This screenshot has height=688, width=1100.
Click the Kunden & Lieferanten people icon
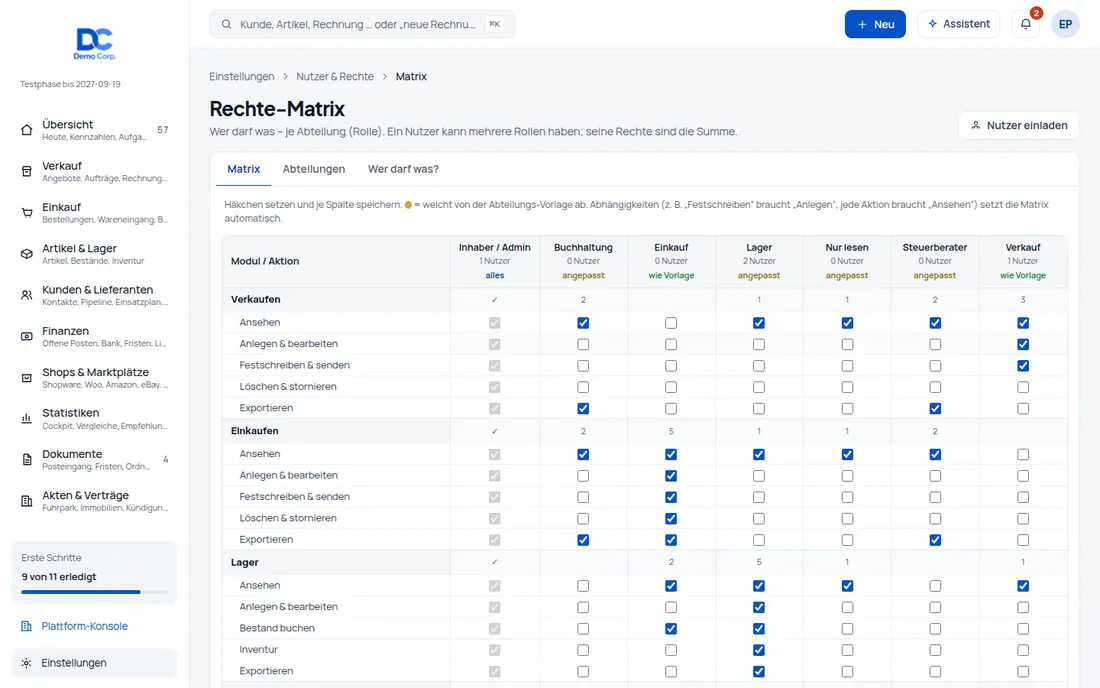pos(27,295)
